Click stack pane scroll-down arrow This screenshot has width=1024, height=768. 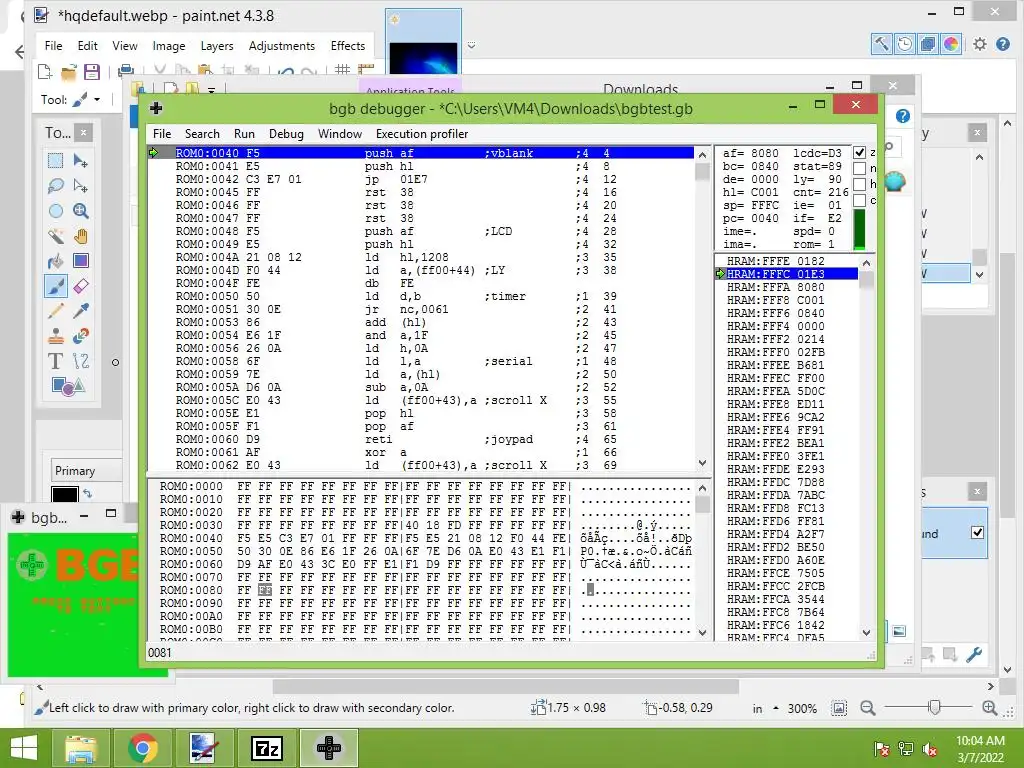pos(866,632)
